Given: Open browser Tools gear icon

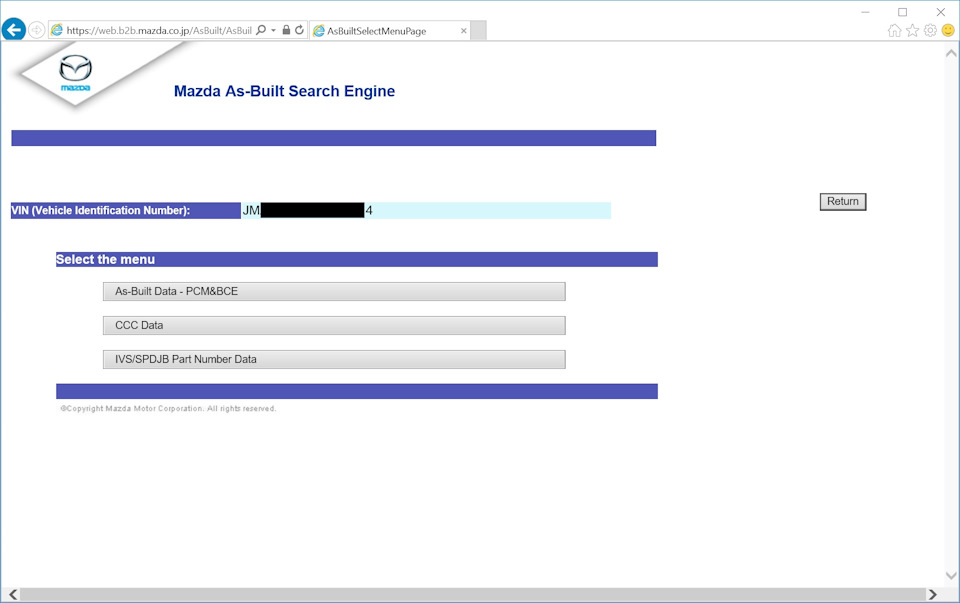Looking at the screenshot, I should tap(930, 31).
